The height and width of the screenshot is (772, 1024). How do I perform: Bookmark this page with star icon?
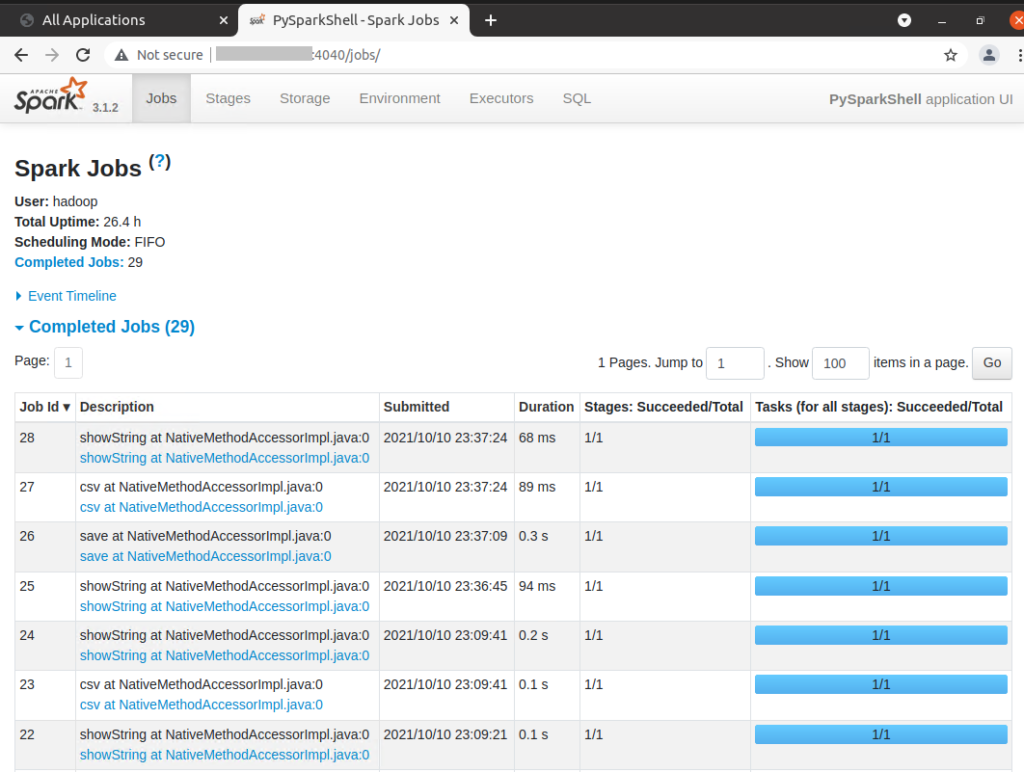950,55
